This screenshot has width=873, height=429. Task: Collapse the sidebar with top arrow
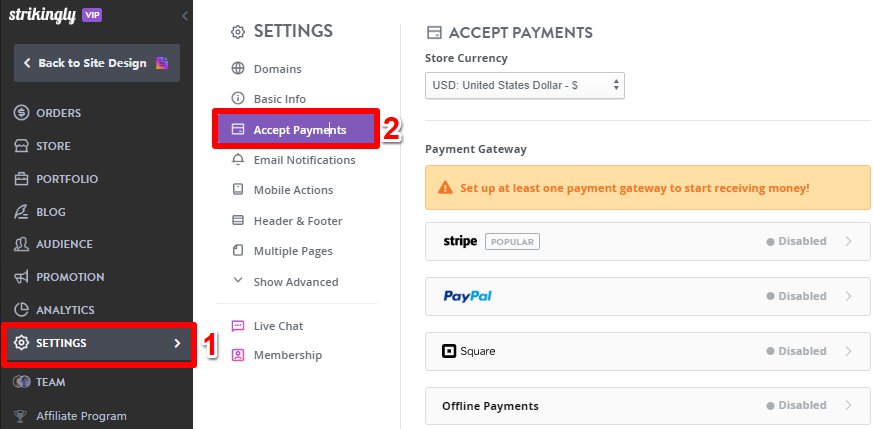pyautogui.click(x=185, y=16)
